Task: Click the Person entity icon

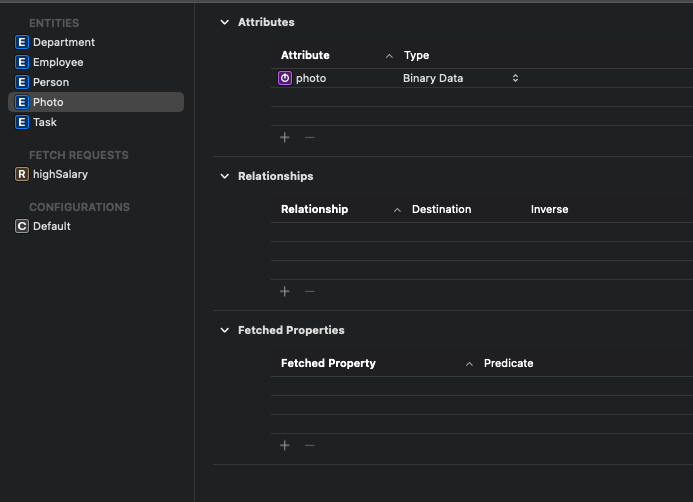Action: pos(22,82)
